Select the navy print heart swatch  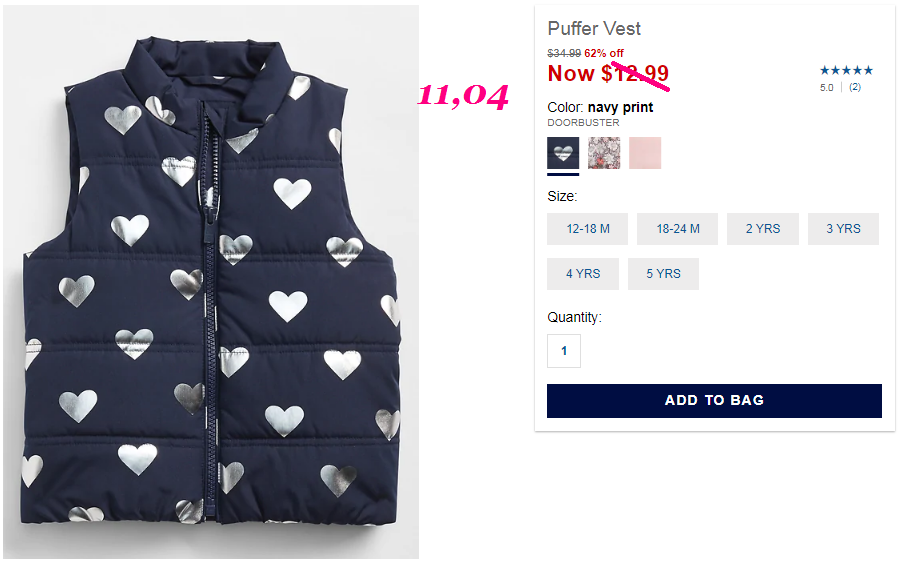(563, 152)
